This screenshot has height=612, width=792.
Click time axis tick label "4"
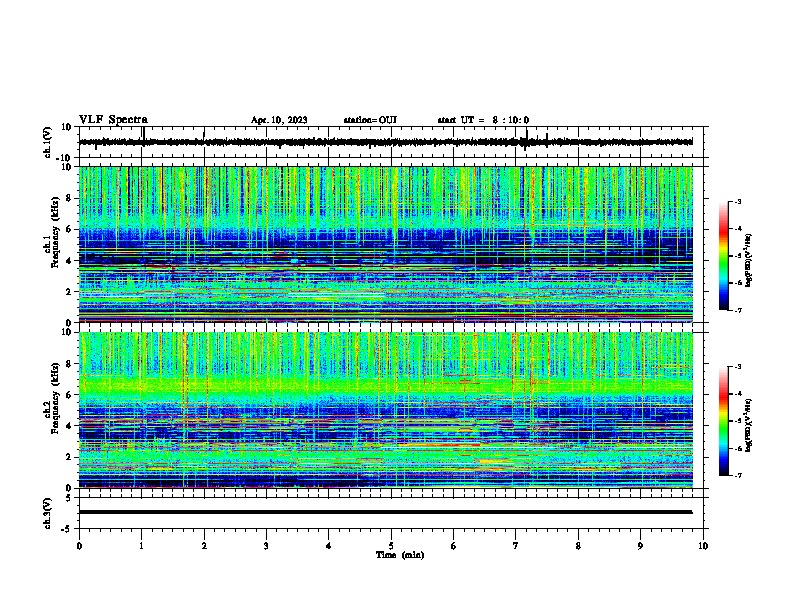[x=329, y=546]
